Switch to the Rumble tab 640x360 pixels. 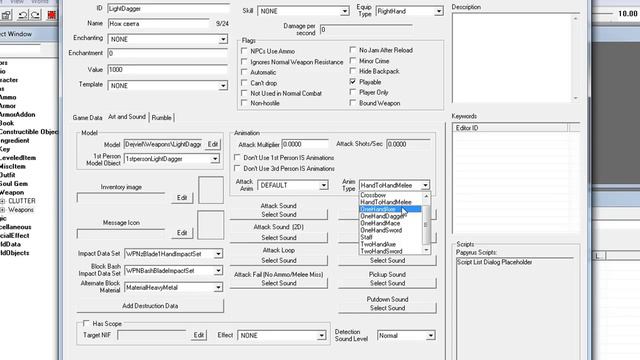tap(162, 118)
